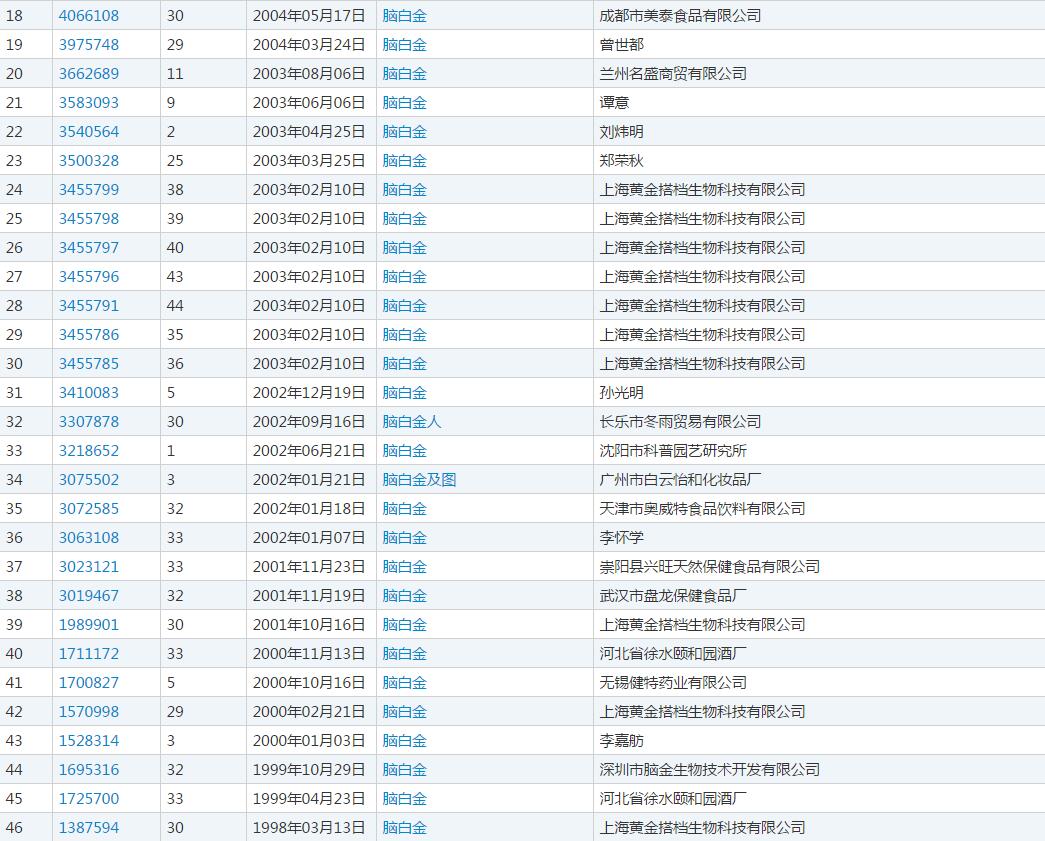Select applicant 天津市奥威特食品饮料有限公司

[702, 508]
